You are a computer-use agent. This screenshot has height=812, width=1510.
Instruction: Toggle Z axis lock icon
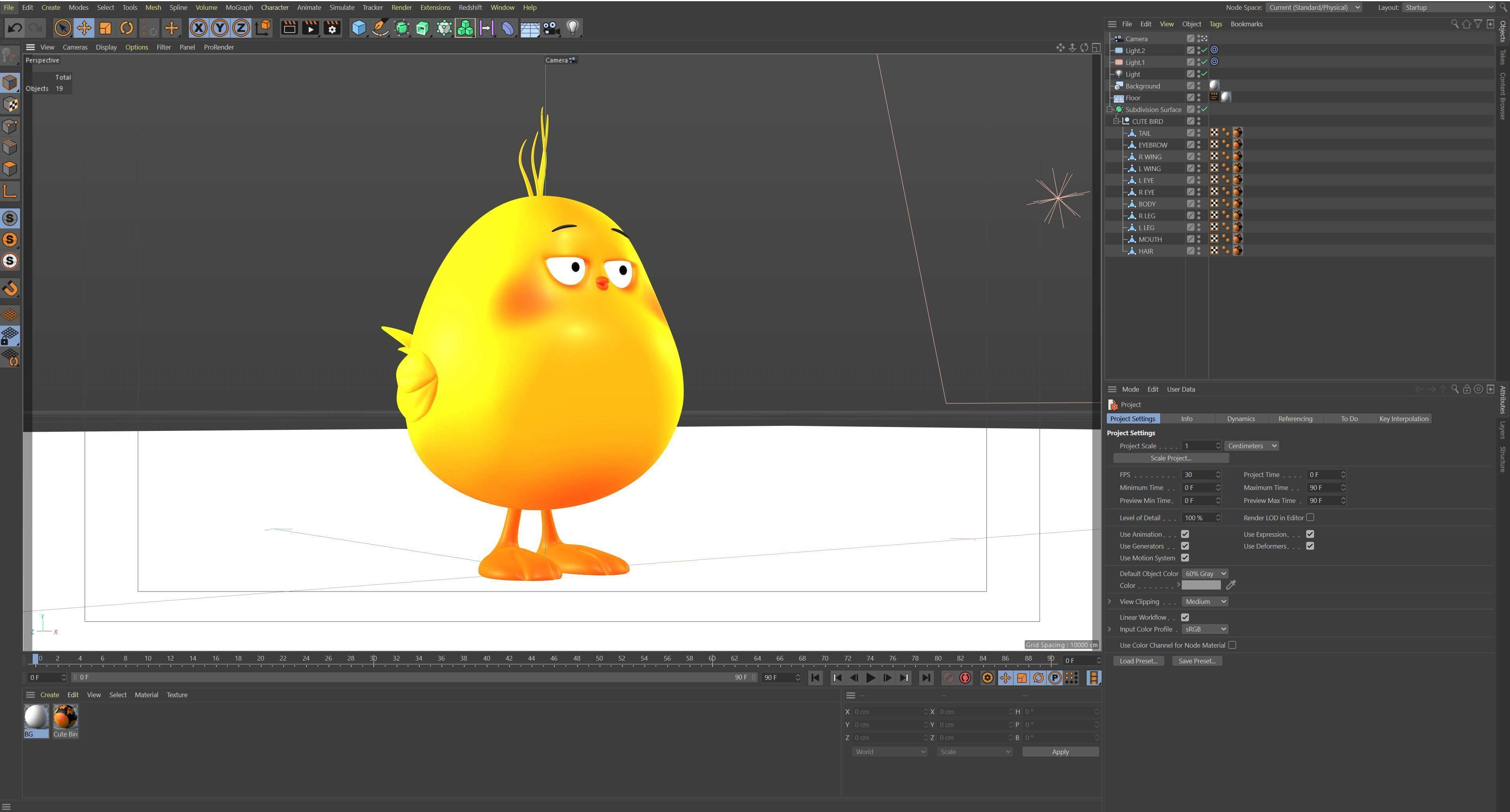241,28
